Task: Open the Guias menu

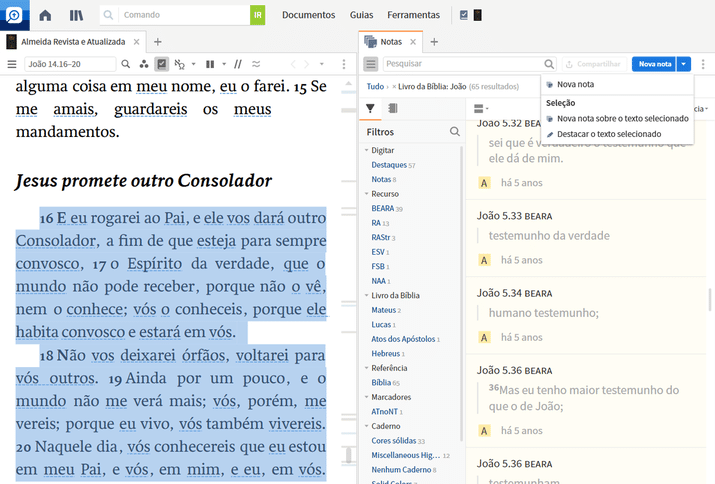Action: point(361,15)
